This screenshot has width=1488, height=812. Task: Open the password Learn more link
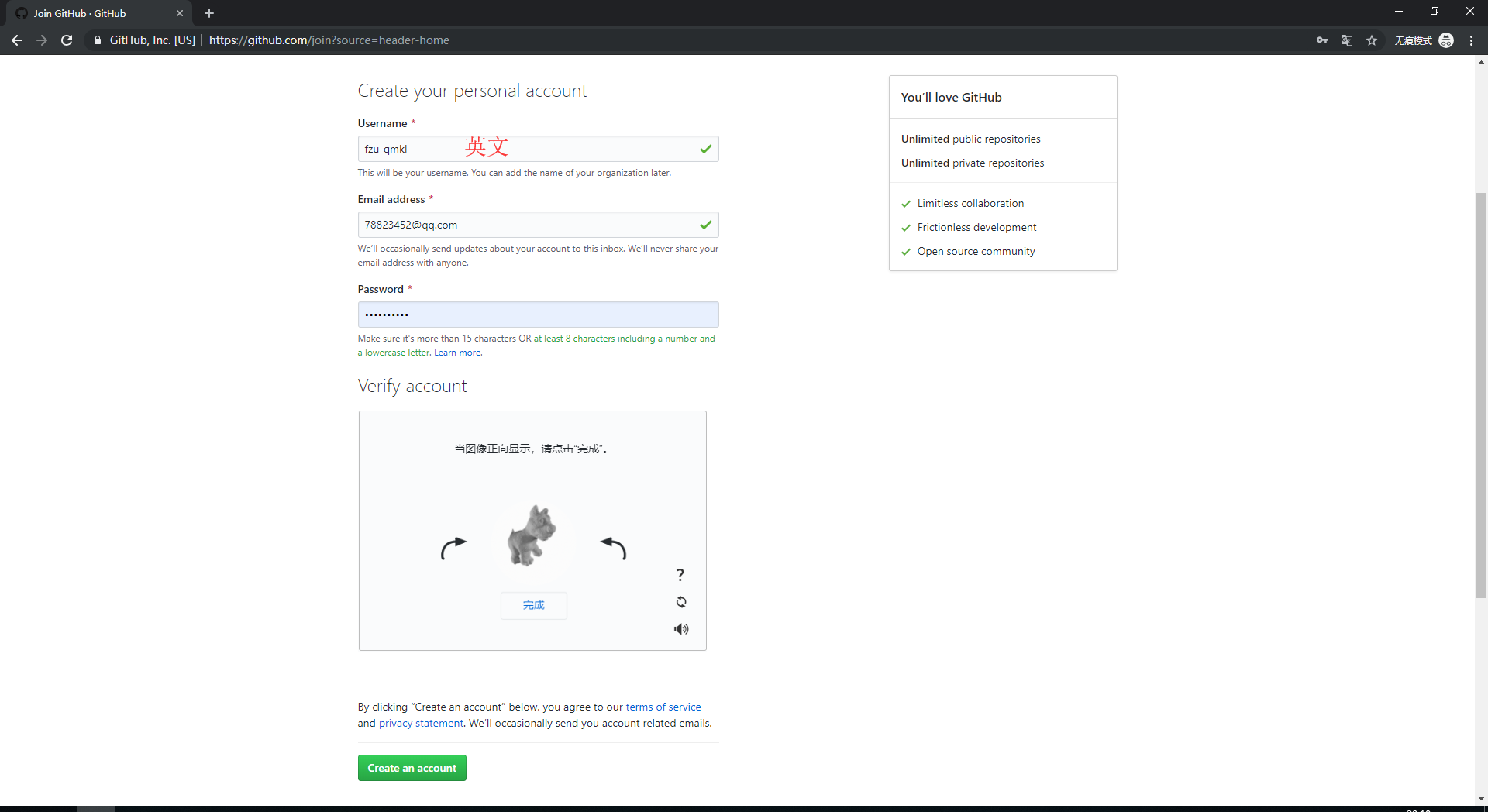pyautogui.click(x=457, y=353)
